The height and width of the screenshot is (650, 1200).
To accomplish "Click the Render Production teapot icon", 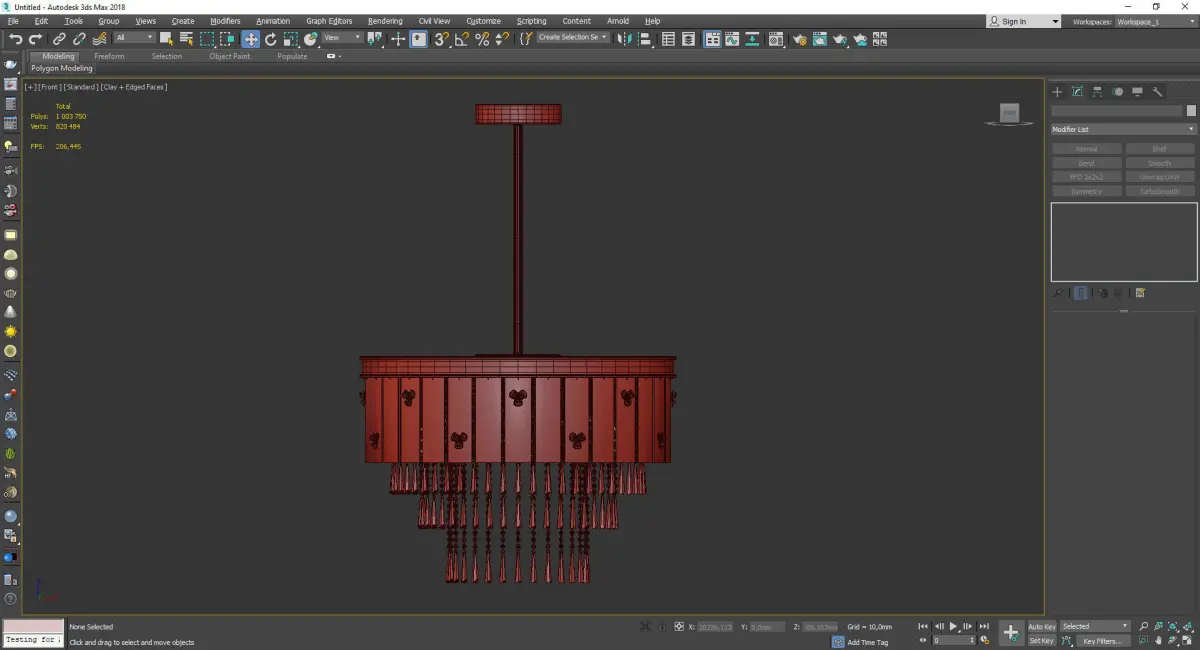I will pos(840,39).
